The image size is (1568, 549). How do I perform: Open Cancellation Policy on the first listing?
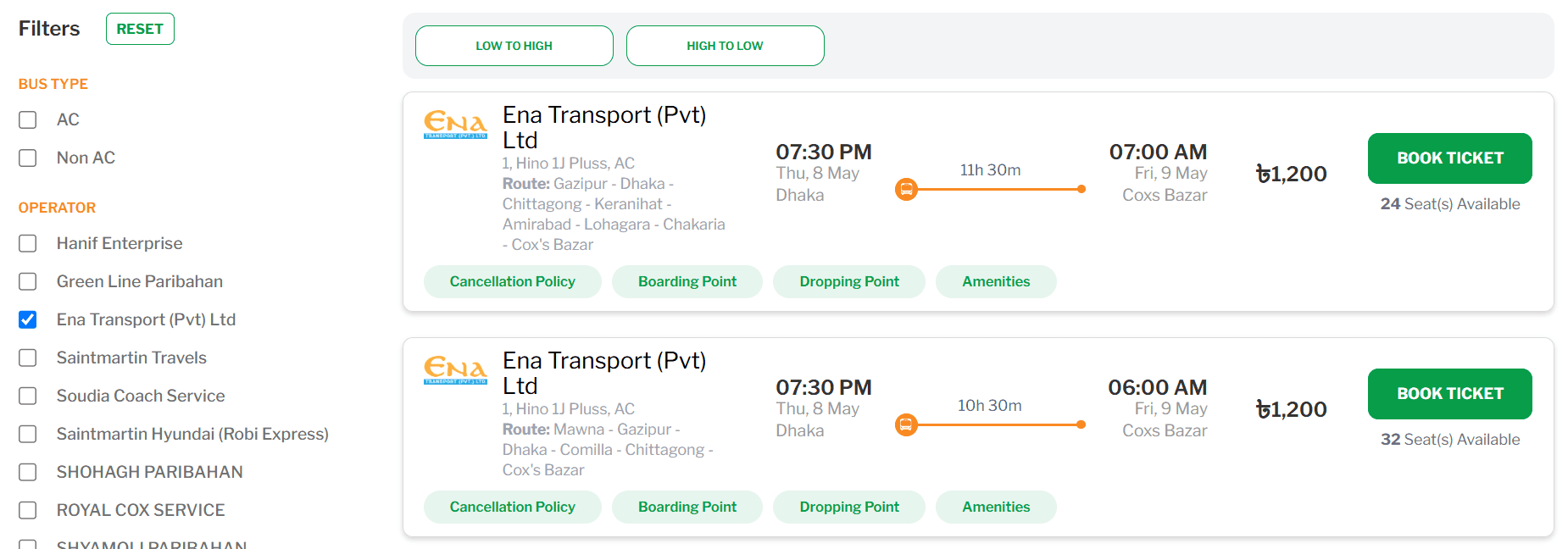click(513, 281)
